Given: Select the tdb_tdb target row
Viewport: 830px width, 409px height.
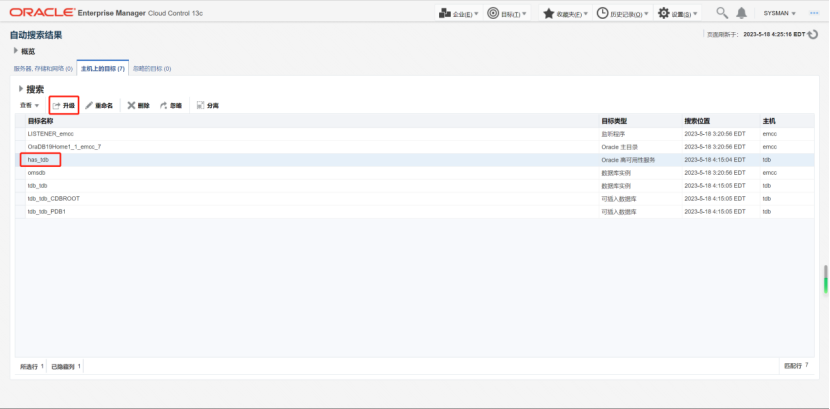Looking at the screenshot, I should (414, 186).
